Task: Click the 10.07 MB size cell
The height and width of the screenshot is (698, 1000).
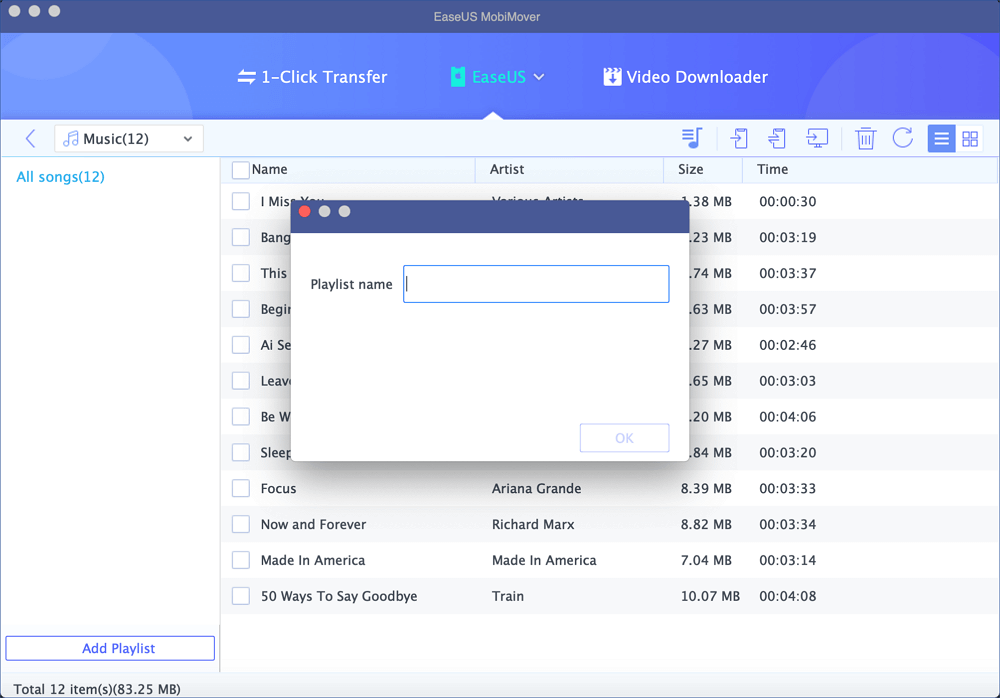Action: [710, 596]
